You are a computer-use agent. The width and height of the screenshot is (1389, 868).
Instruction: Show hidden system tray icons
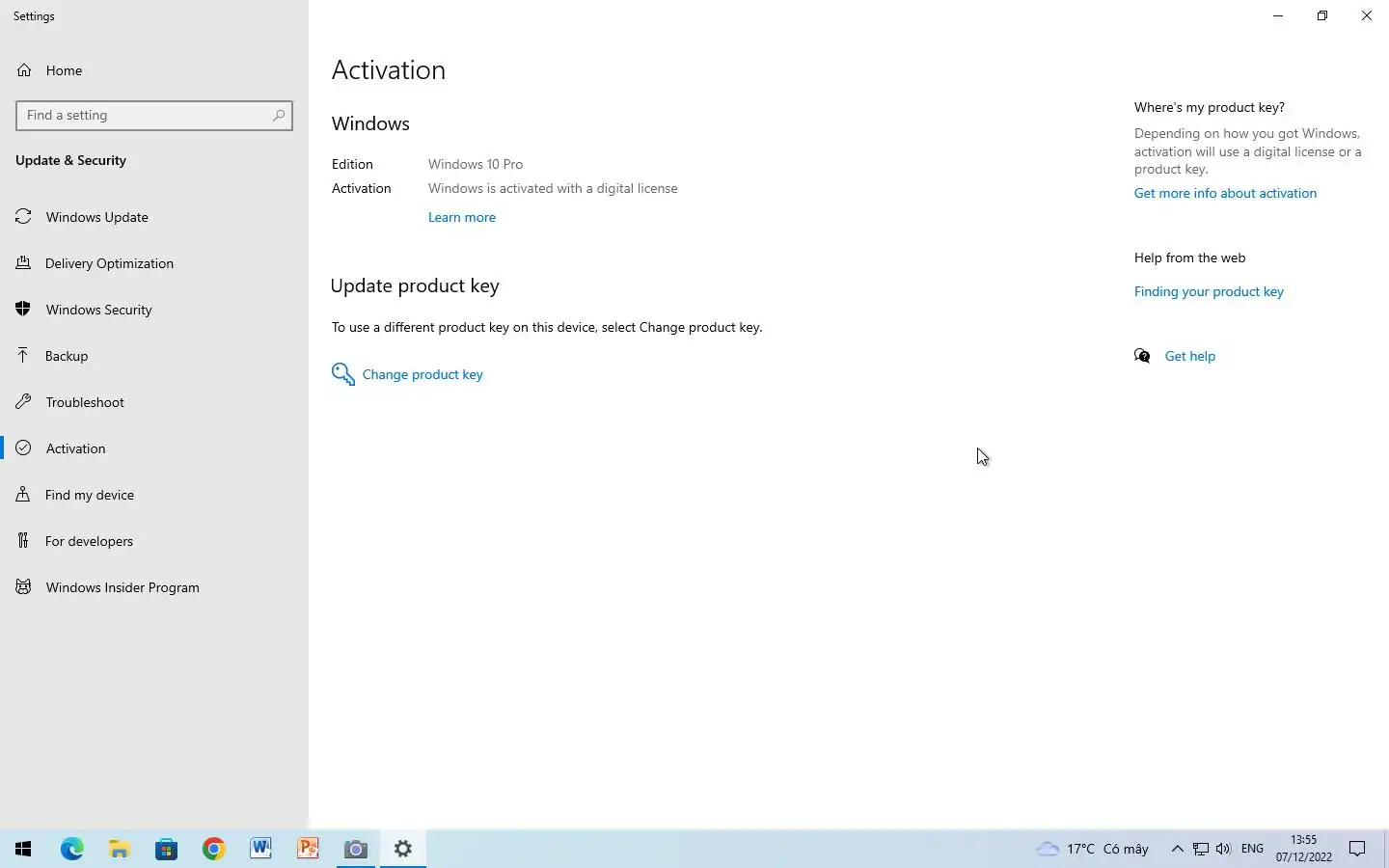click(x=1177, y=849)
